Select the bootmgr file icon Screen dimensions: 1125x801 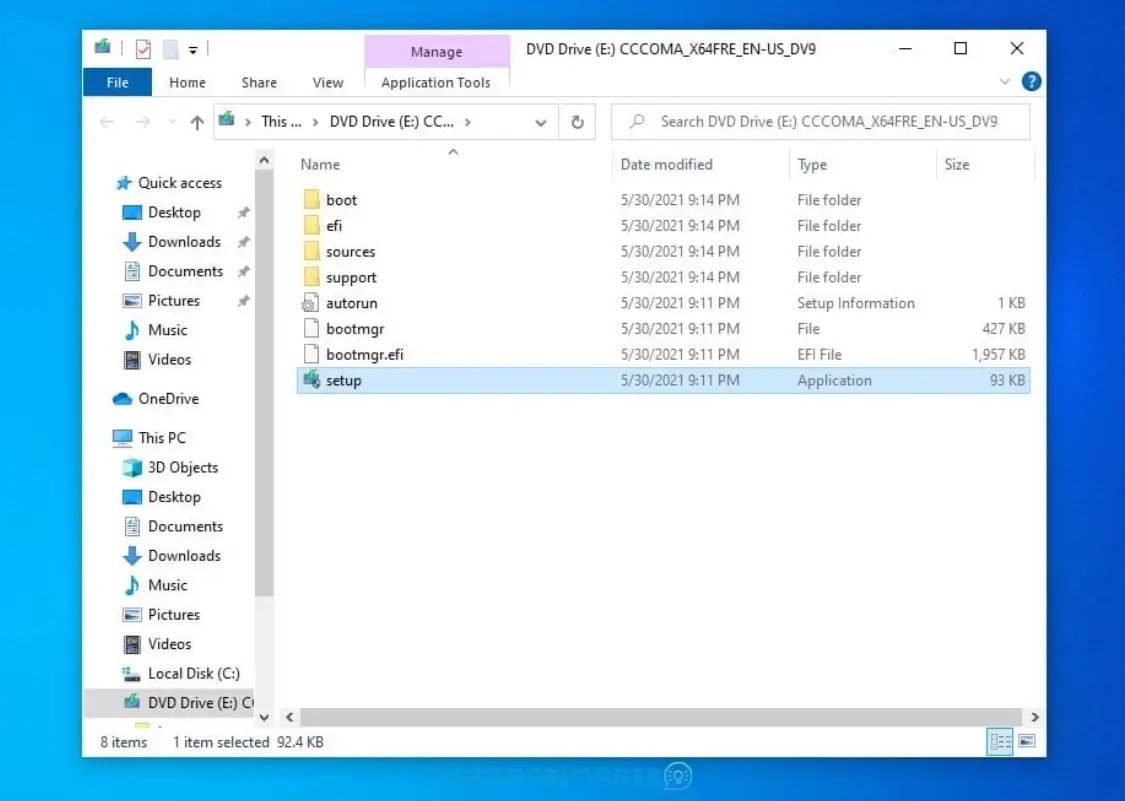[311, 329]
